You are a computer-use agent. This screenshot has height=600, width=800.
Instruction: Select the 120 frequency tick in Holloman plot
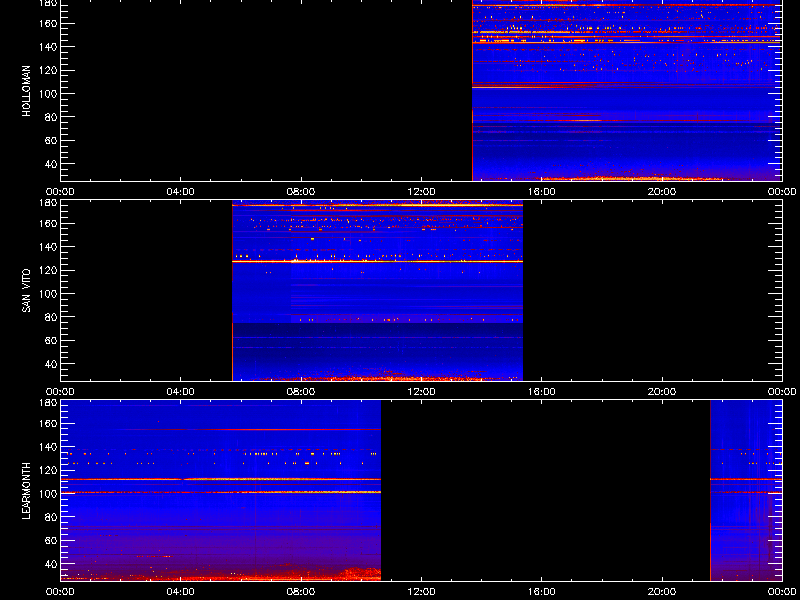[x=47, y=70]
